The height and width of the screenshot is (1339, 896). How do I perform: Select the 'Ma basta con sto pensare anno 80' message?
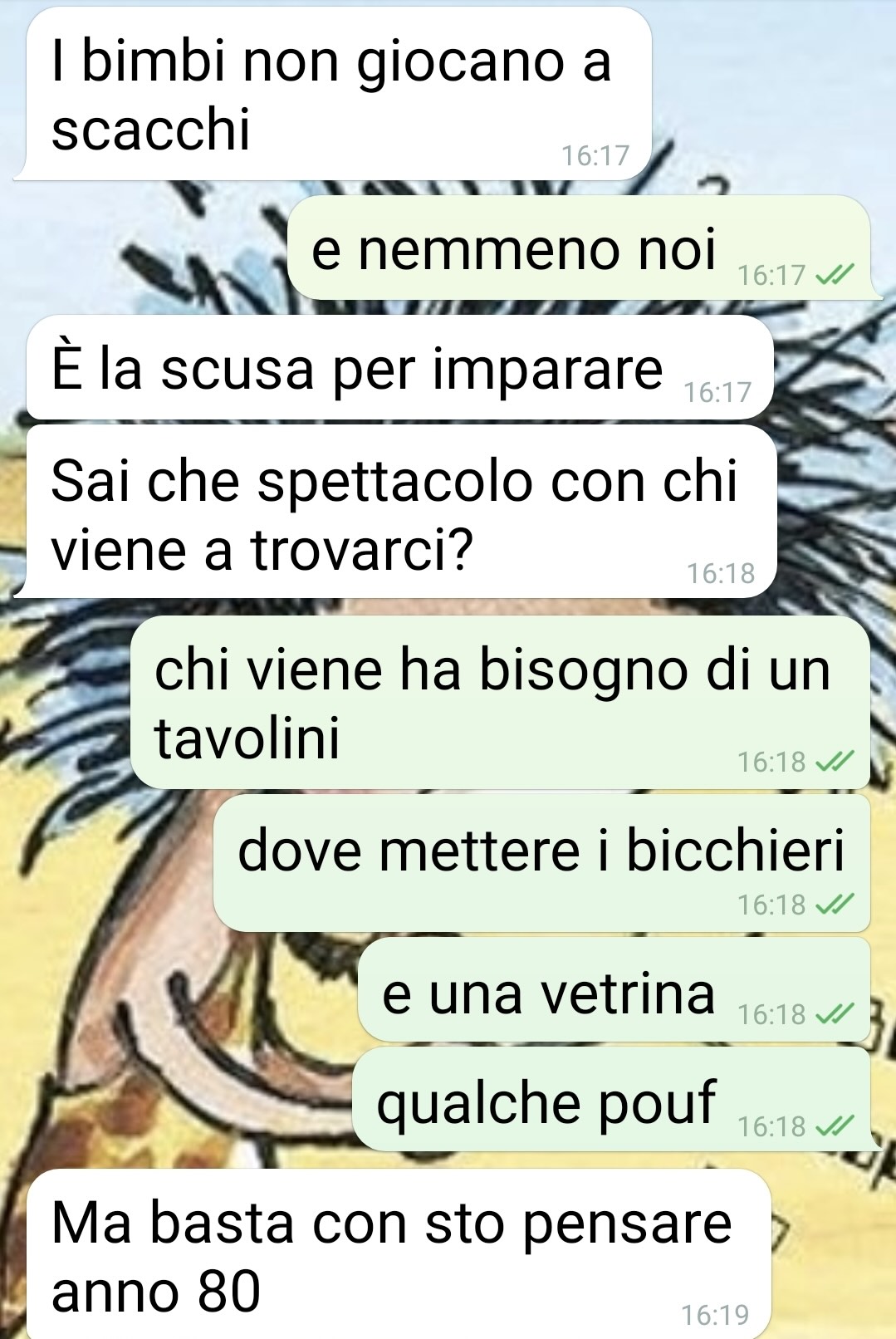(399, 1254)
